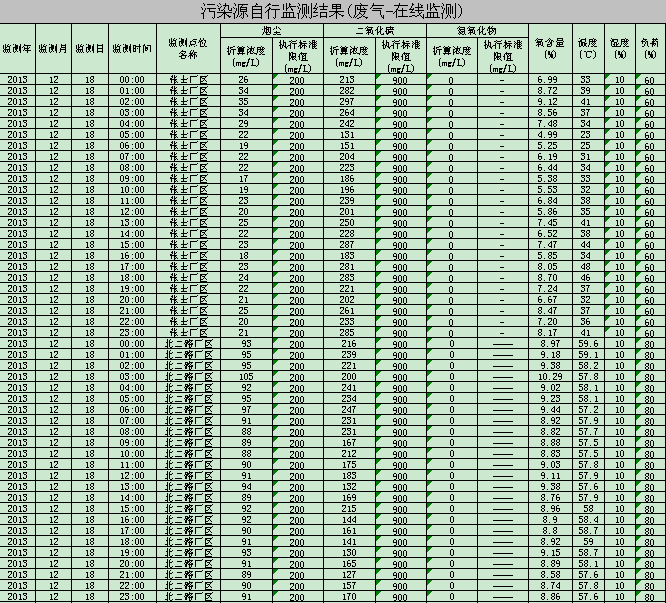Screen dimensions: 666x603
Task: Select the 湿度(%) column header
Action: 620,48
